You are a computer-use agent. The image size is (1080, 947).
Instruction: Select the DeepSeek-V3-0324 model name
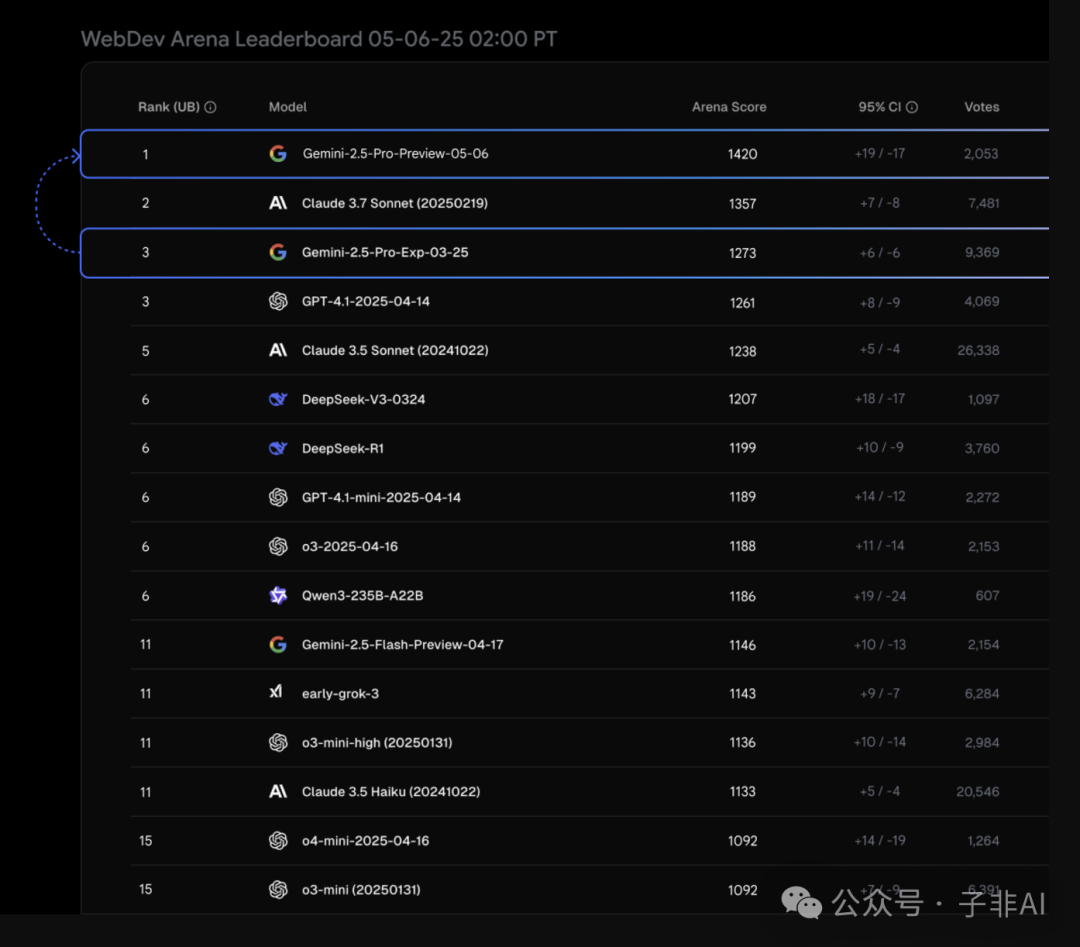(364, 399)
